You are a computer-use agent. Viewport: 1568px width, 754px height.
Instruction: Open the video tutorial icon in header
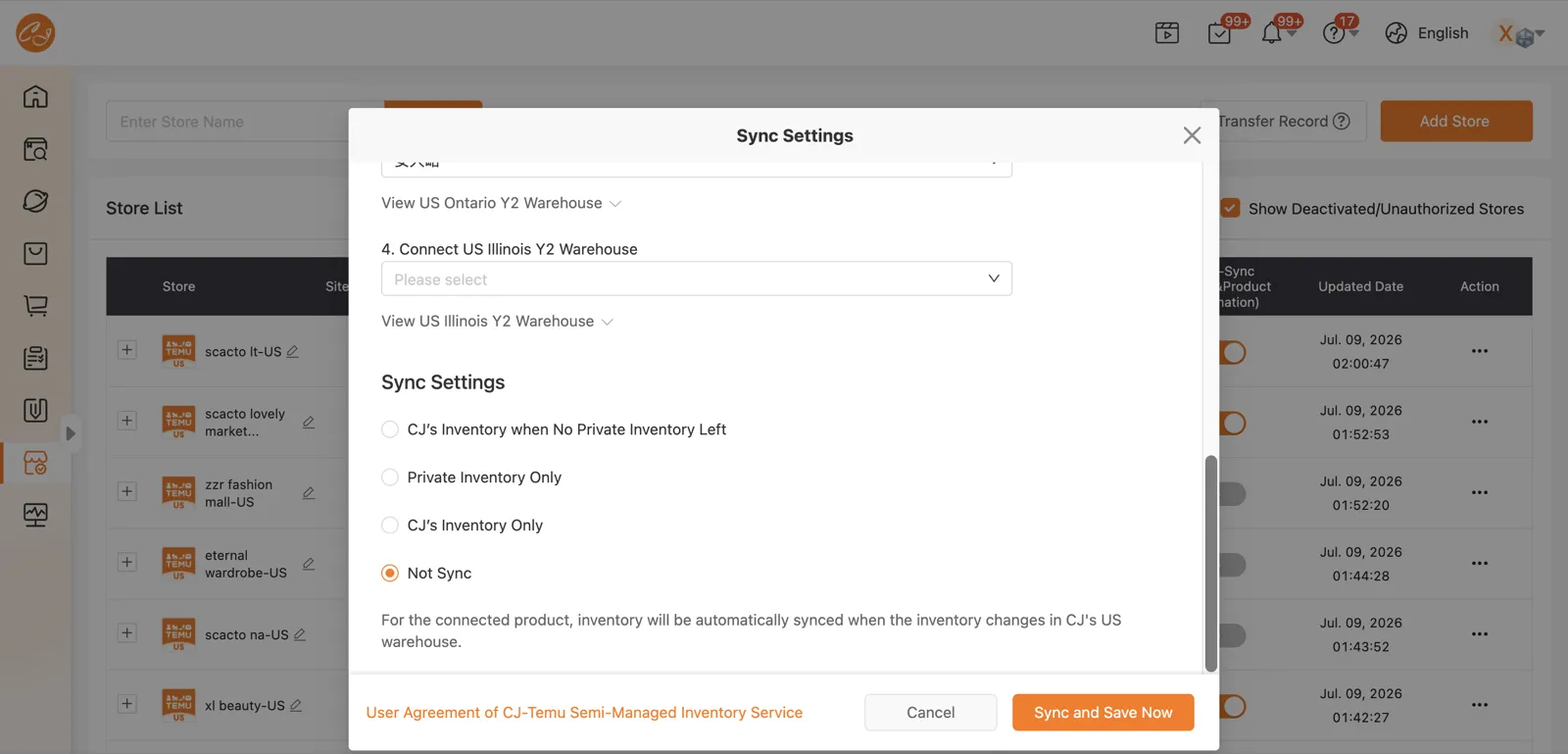coord(1167,33)
